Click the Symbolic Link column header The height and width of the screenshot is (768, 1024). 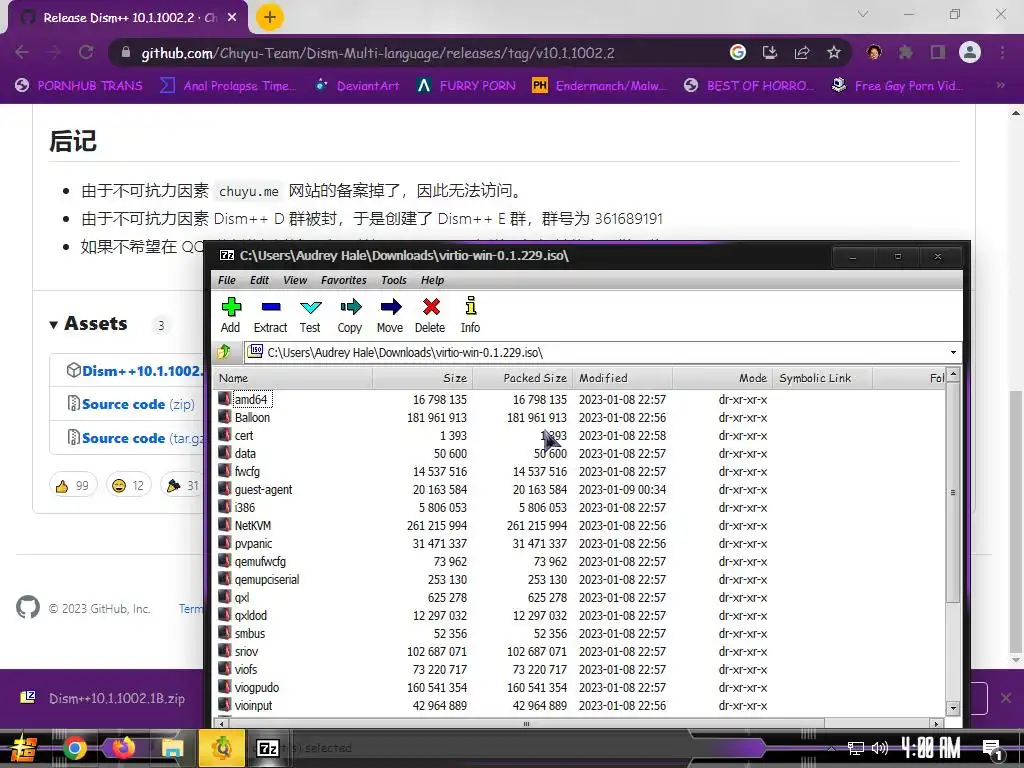[x=822, y=378]
